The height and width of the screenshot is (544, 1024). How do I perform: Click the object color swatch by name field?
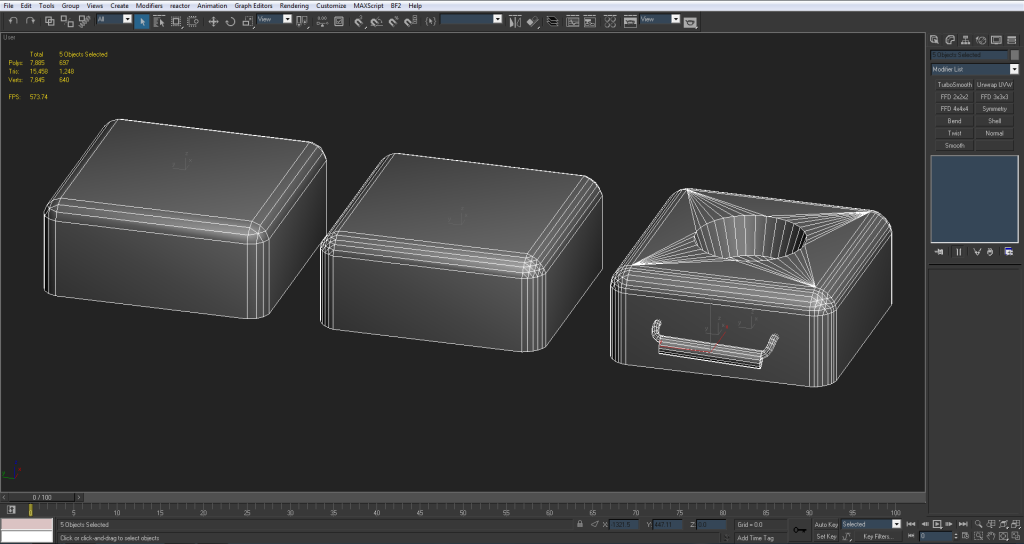coord(1015,55)
